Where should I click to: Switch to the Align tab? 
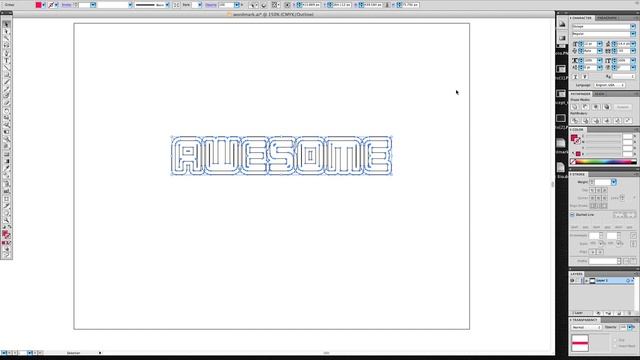(599, 94)
